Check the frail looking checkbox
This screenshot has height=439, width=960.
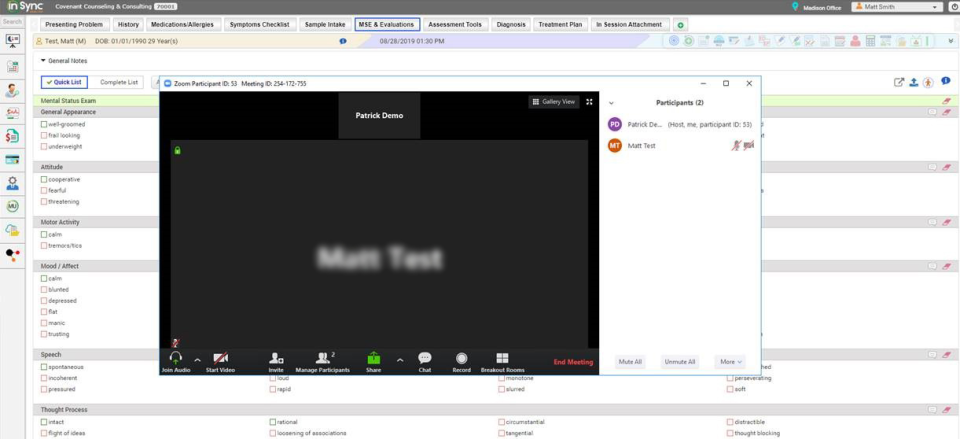point(44,135)
